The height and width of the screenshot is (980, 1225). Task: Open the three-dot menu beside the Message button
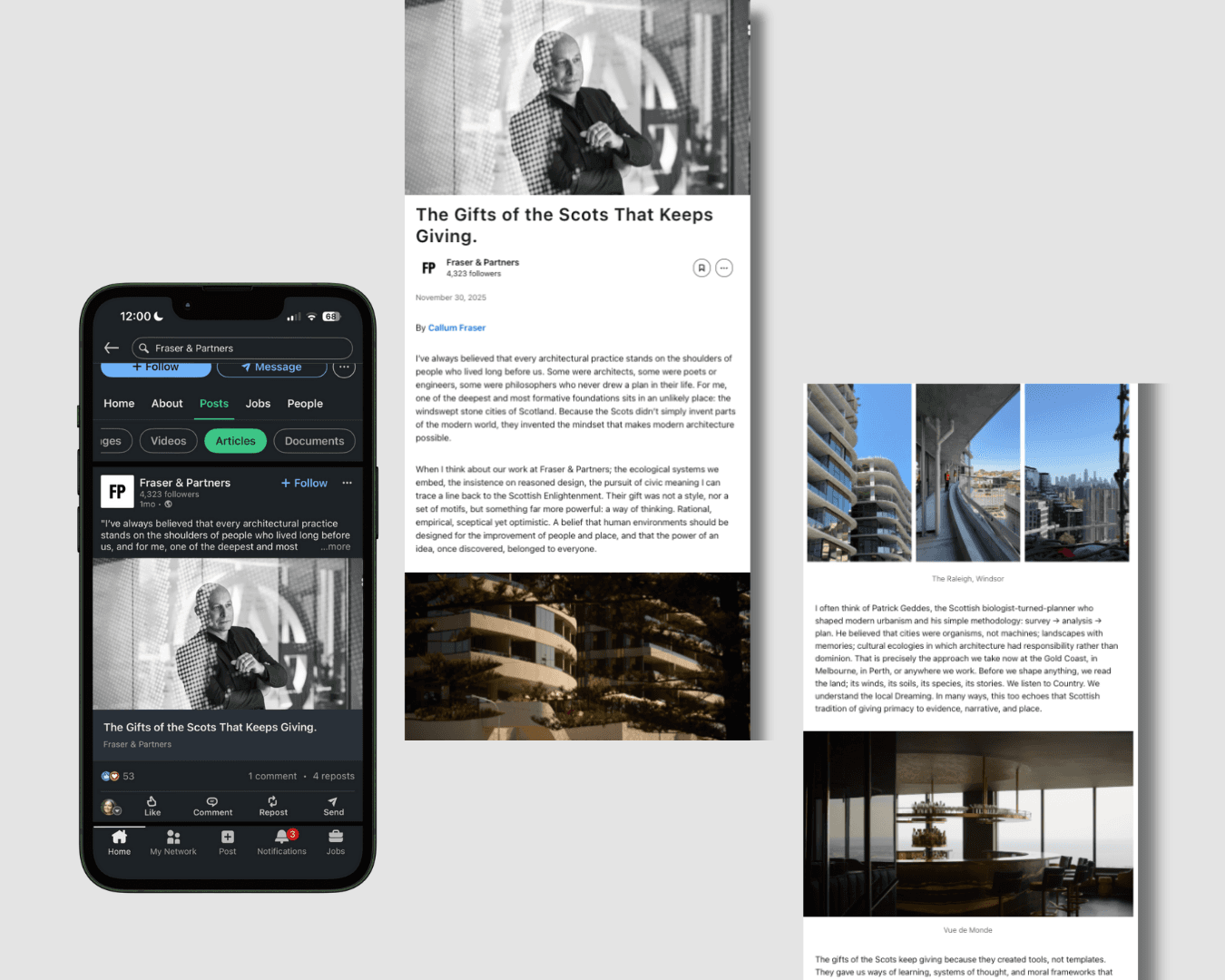tap(343, 367)
